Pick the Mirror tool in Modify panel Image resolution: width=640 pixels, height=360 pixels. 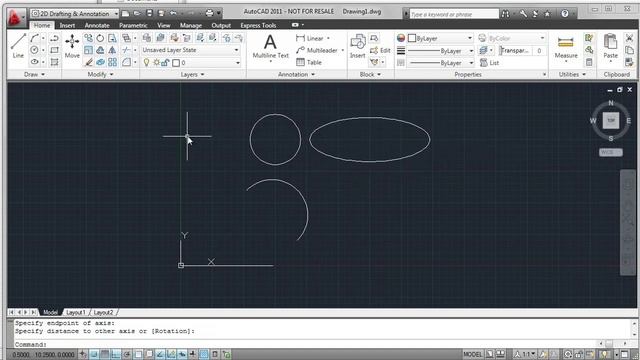click(x=113, y=50)
